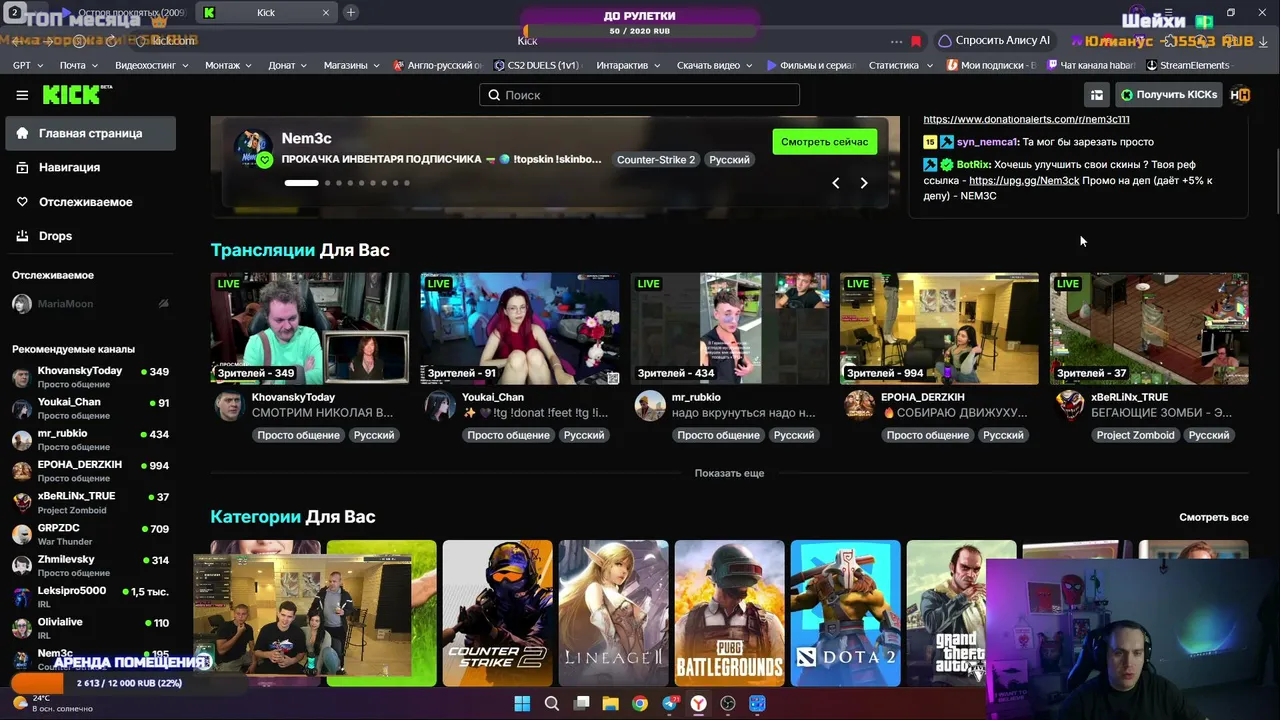This screenshot has width=1280, height=720.
Task: Open the user profile avatar in Kick header
Action: 1240,95
